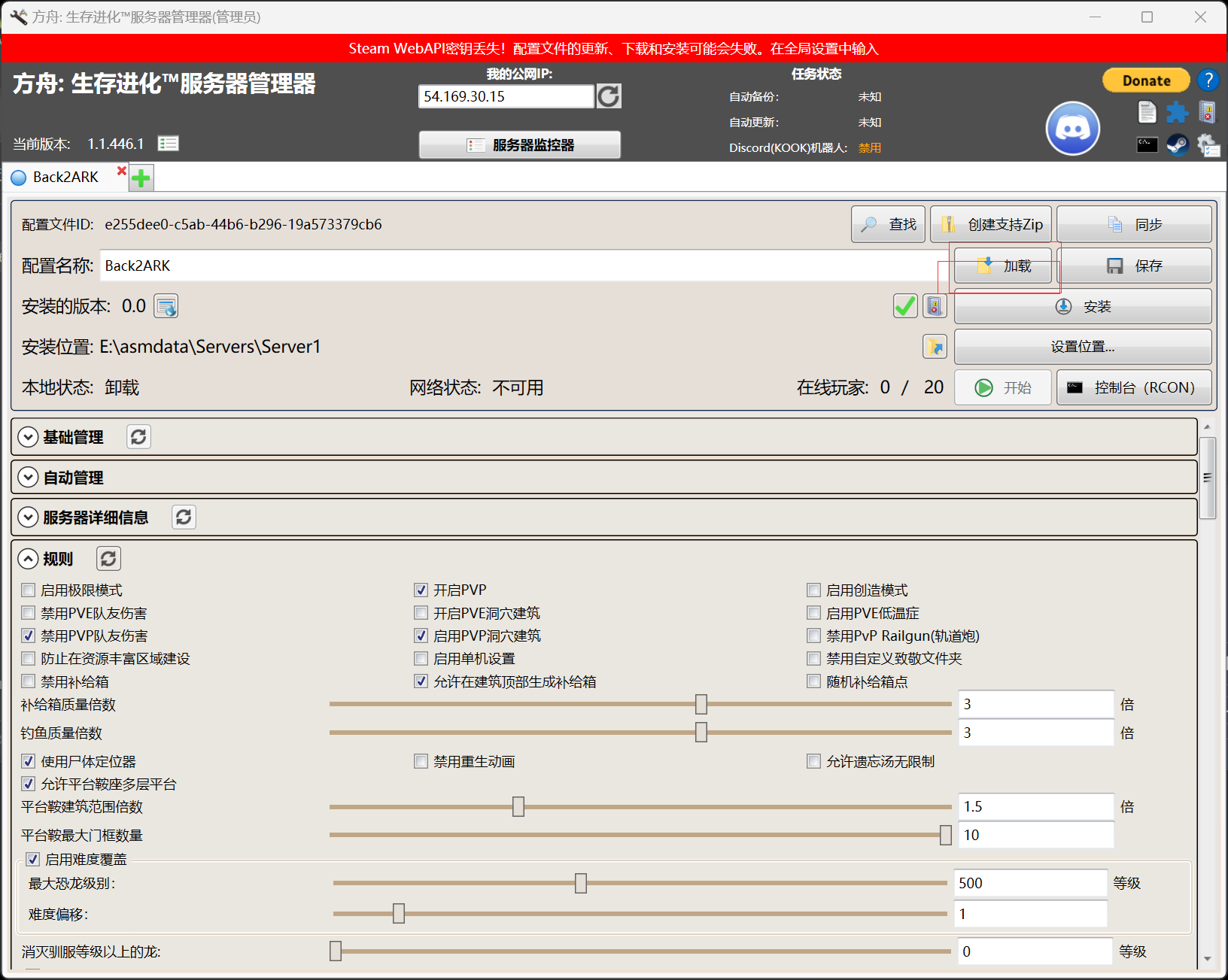The image size is (1228, 980).
Task: Open the log notebook icon beside 安装
Action: tap(935, 306)
